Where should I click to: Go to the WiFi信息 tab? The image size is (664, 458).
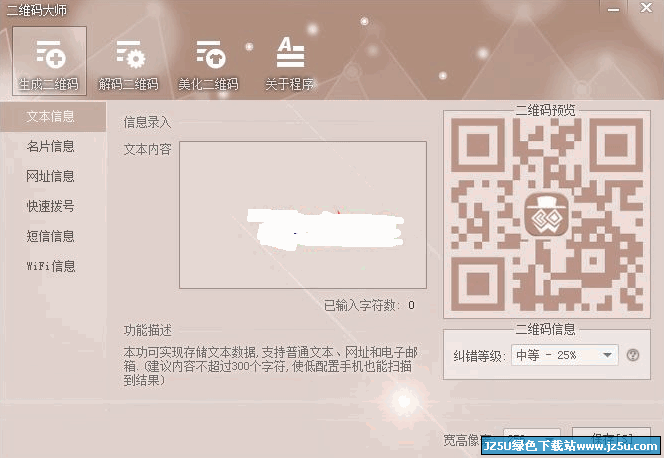(53, 266)
